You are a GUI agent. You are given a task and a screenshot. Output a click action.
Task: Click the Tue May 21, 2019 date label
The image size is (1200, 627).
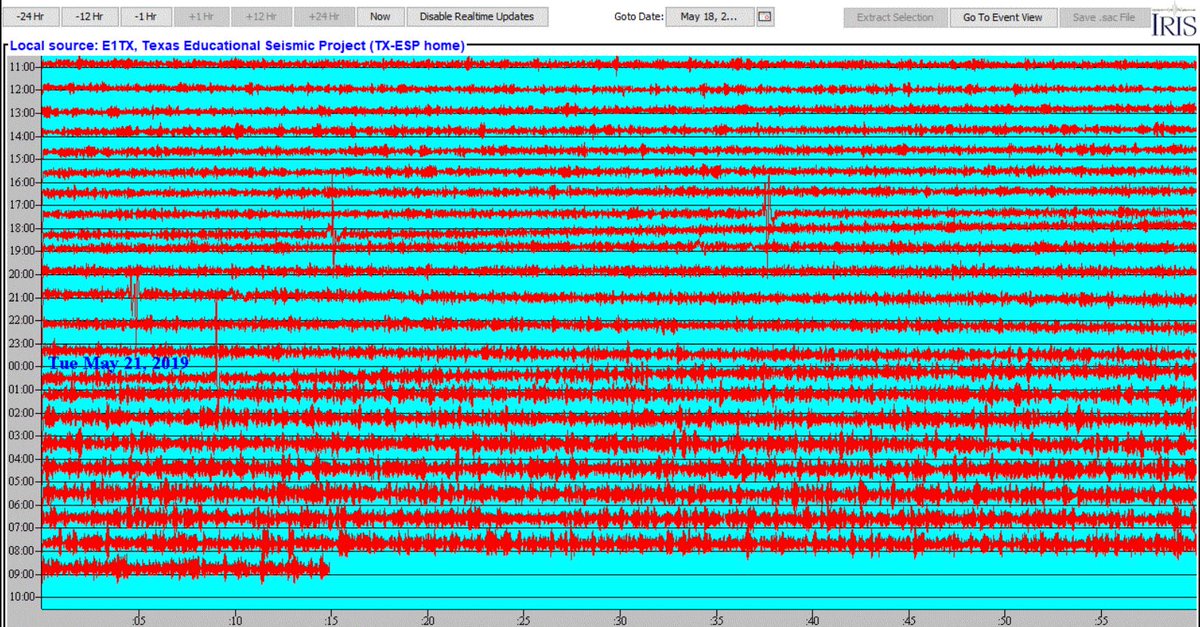point(119,363)
